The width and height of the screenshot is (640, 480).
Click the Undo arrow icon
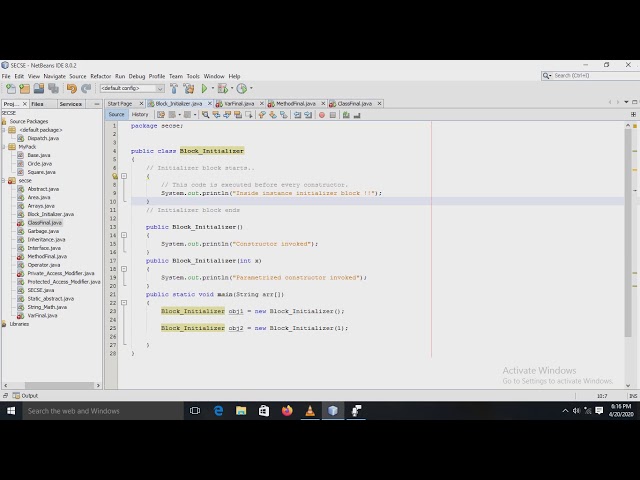[x=72, y=88]
